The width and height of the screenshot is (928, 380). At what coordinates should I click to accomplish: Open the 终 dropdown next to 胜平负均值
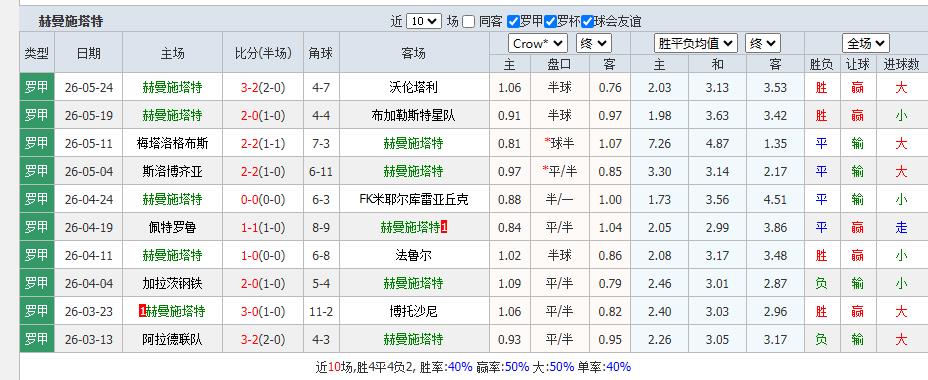(x=763, y=43)
